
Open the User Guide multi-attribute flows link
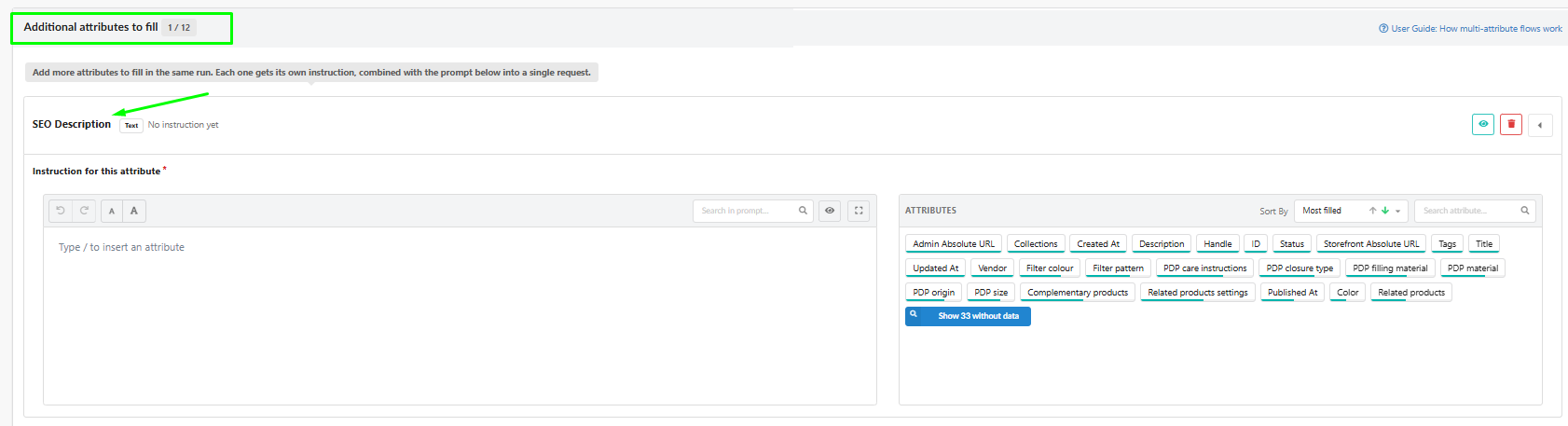click(x=1470, y=29)
